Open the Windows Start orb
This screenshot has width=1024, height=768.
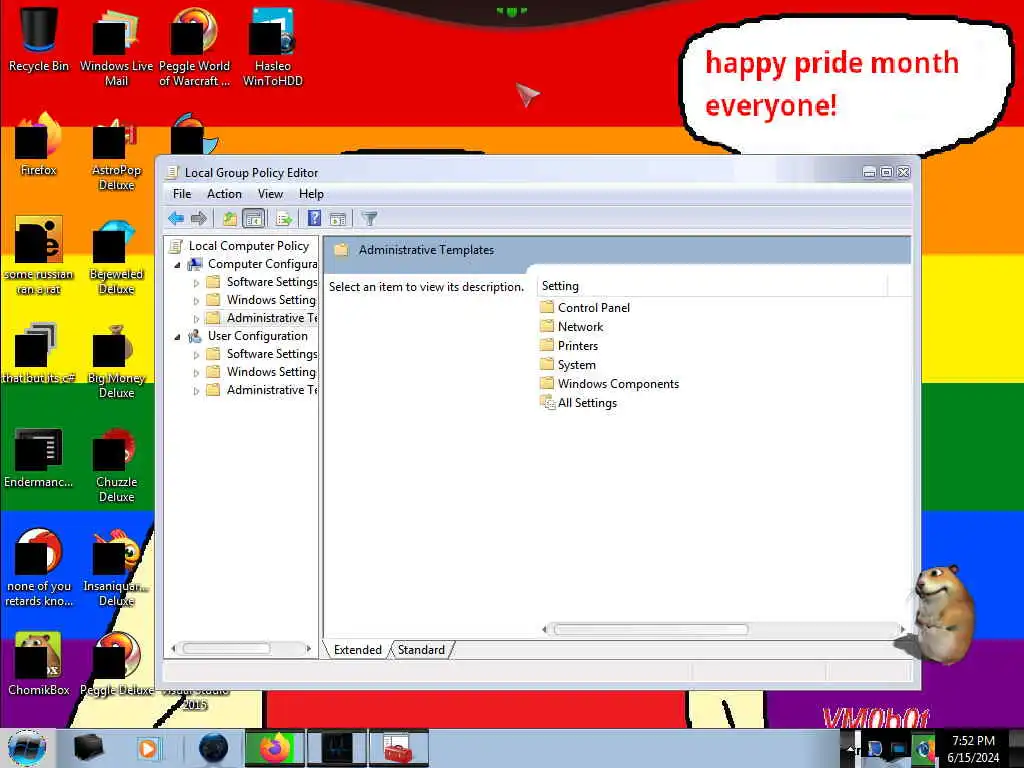pos(27,748)
